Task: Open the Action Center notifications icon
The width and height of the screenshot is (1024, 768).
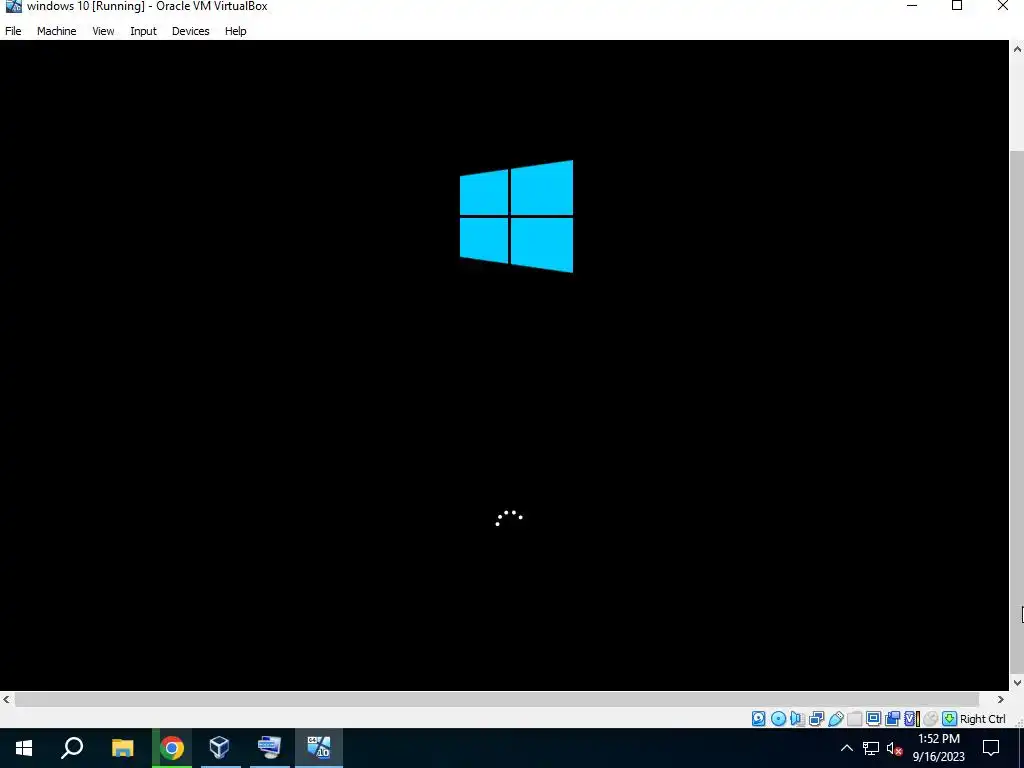Action: 991,748
